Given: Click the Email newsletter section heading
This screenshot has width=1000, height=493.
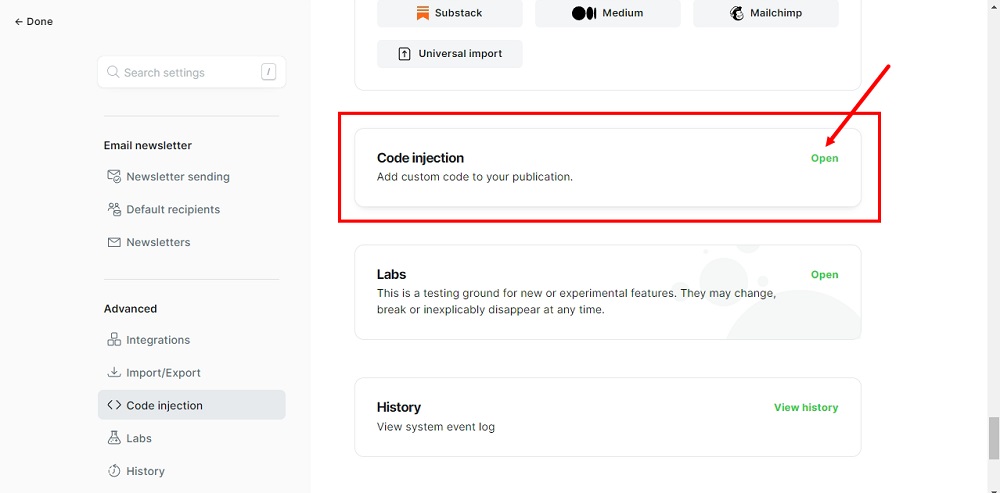Looking at the screenshot, I should [148, 145].
